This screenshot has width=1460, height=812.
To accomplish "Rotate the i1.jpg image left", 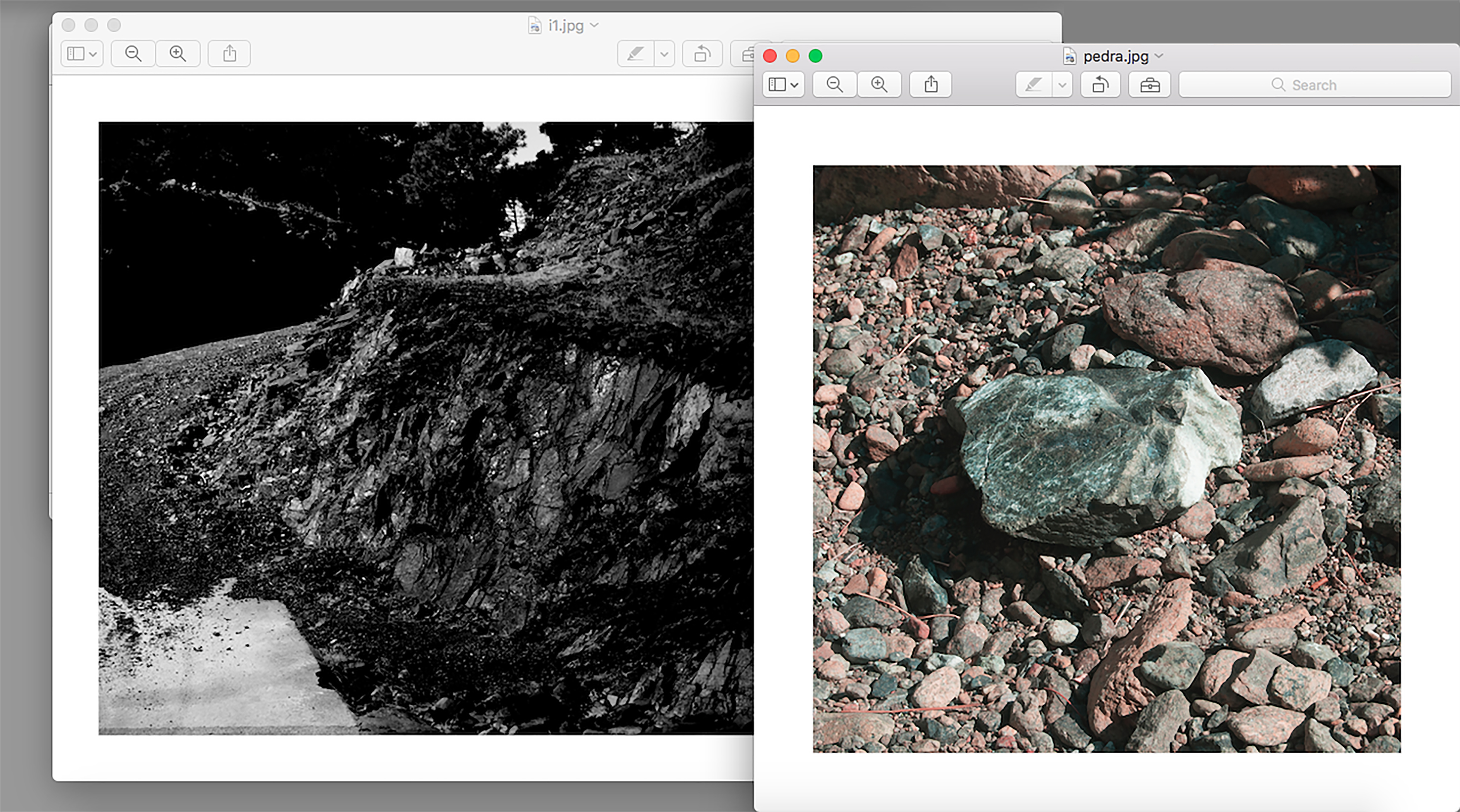I will (x=702, y=54).
